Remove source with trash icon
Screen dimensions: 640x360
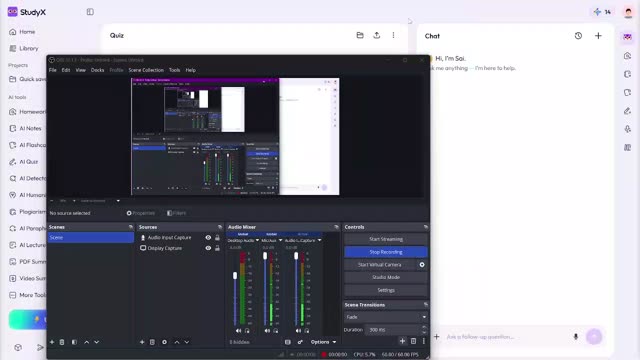point(152,342)
